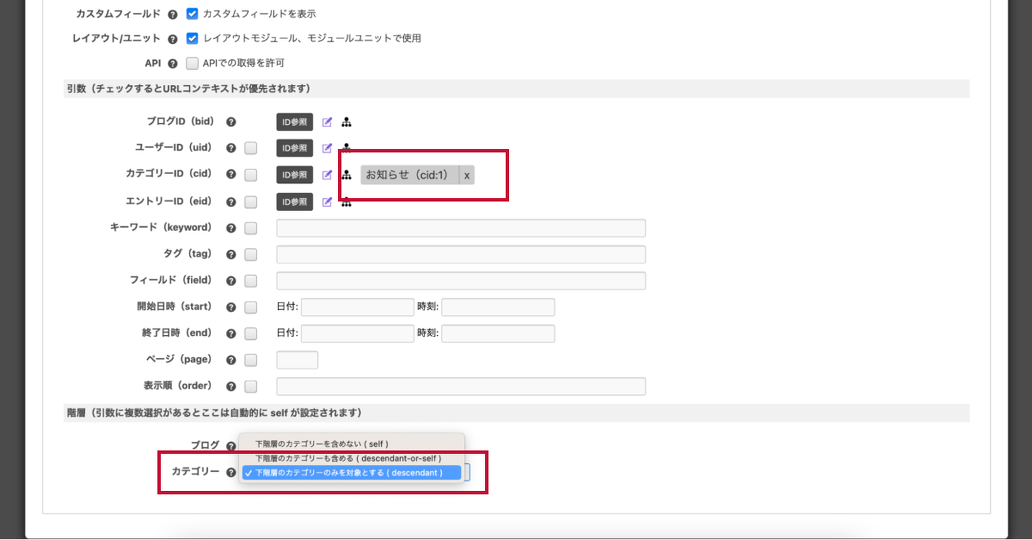Click the help icon beside キーワード (keyword)
This screenshot has height=540, width=1032.
coord(231,228)
